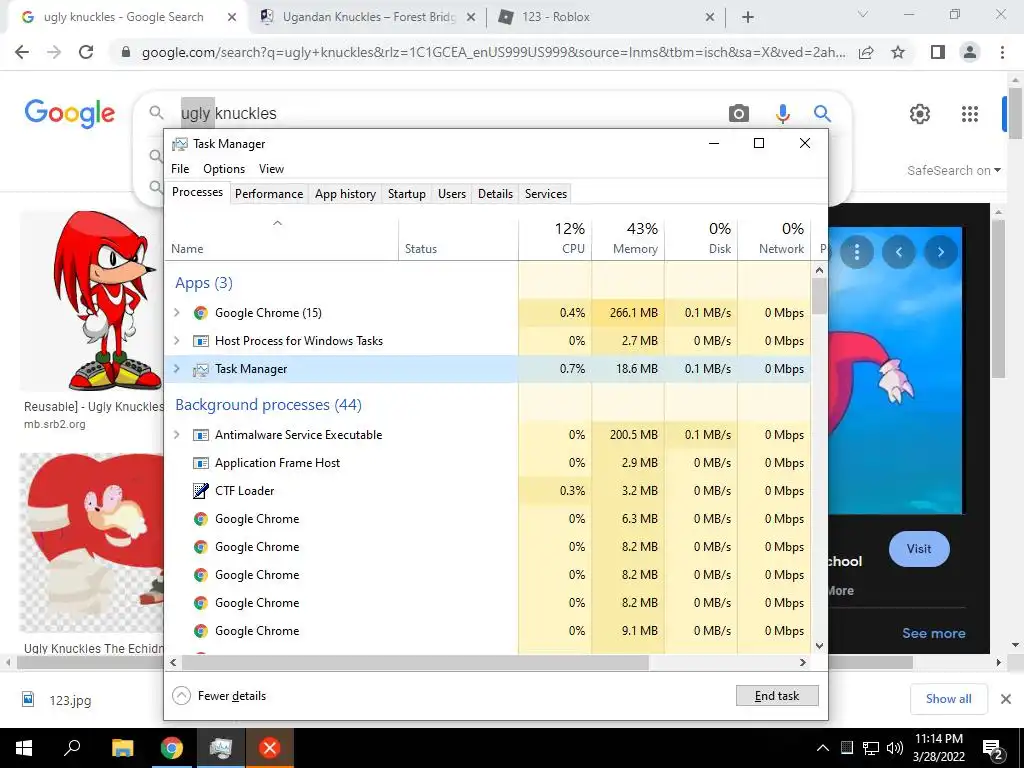The image size is (1024, 768).
Task: Open Task Manager View menu
Action: coord(271,169)
